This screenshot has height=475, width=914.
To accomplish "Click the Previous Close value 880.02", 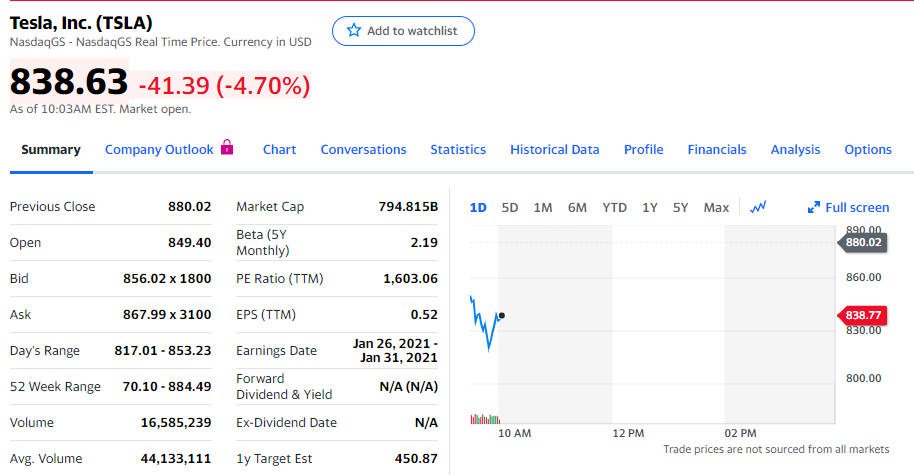I will 189,207.
